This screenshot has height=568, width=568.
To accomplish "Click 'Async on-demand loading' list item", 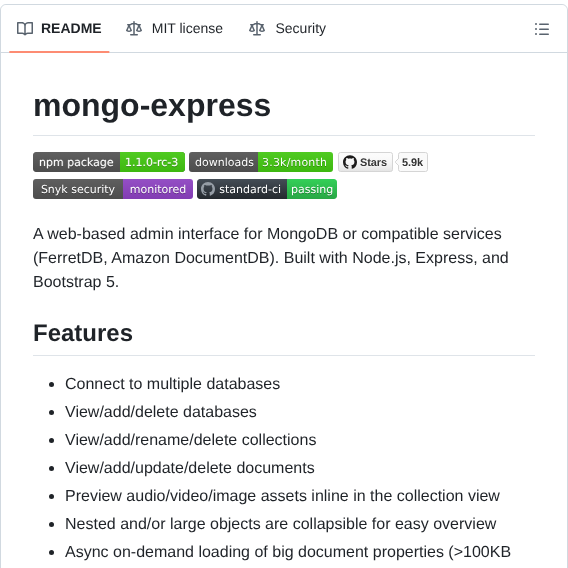I will (288, 552).
